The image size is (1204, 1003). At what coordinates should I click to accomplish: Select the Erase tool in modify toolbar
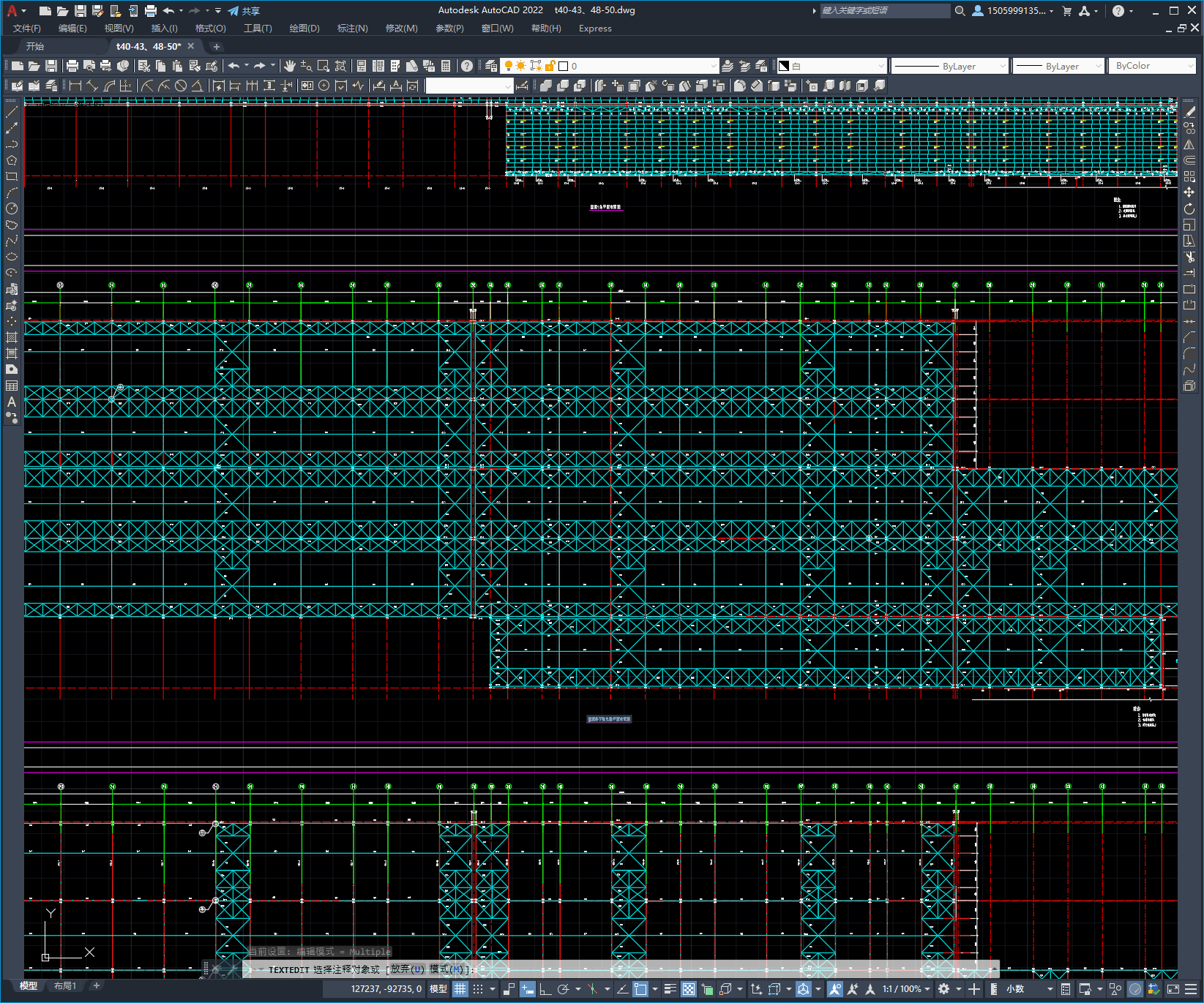[1189, 112]
